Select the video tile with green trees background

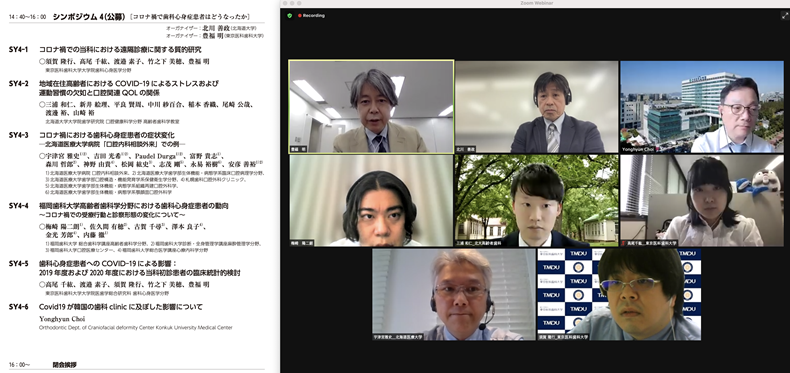click(x=537, y=200)
